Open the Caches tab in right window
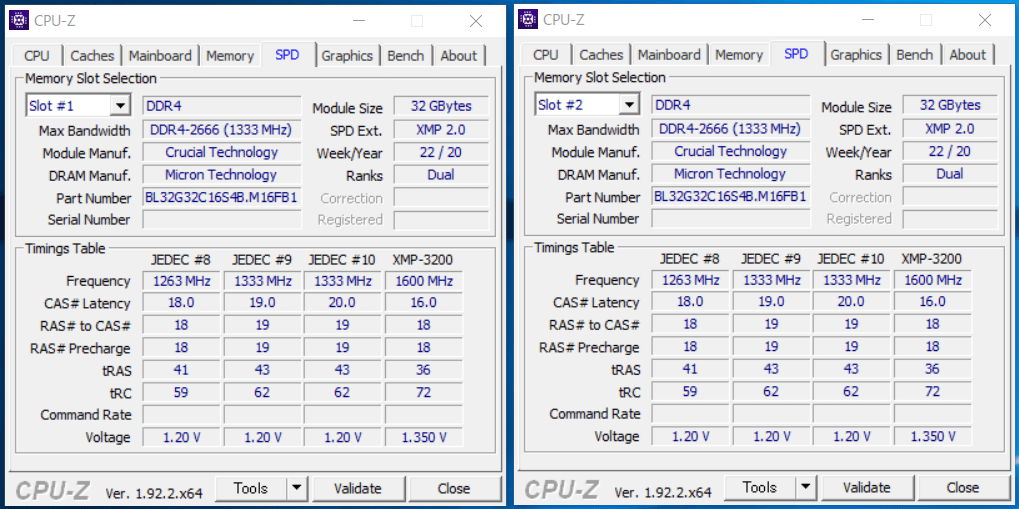Image resolution: width=1019 pixels, height=509 pixels. [x=601, y=55]
